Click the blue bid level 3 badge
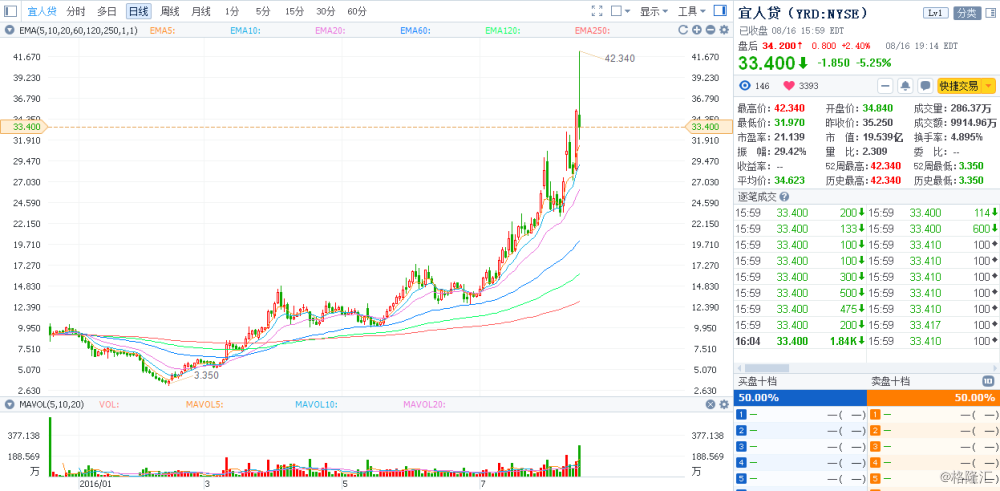Screen dimensions: 1000x491 741,446
